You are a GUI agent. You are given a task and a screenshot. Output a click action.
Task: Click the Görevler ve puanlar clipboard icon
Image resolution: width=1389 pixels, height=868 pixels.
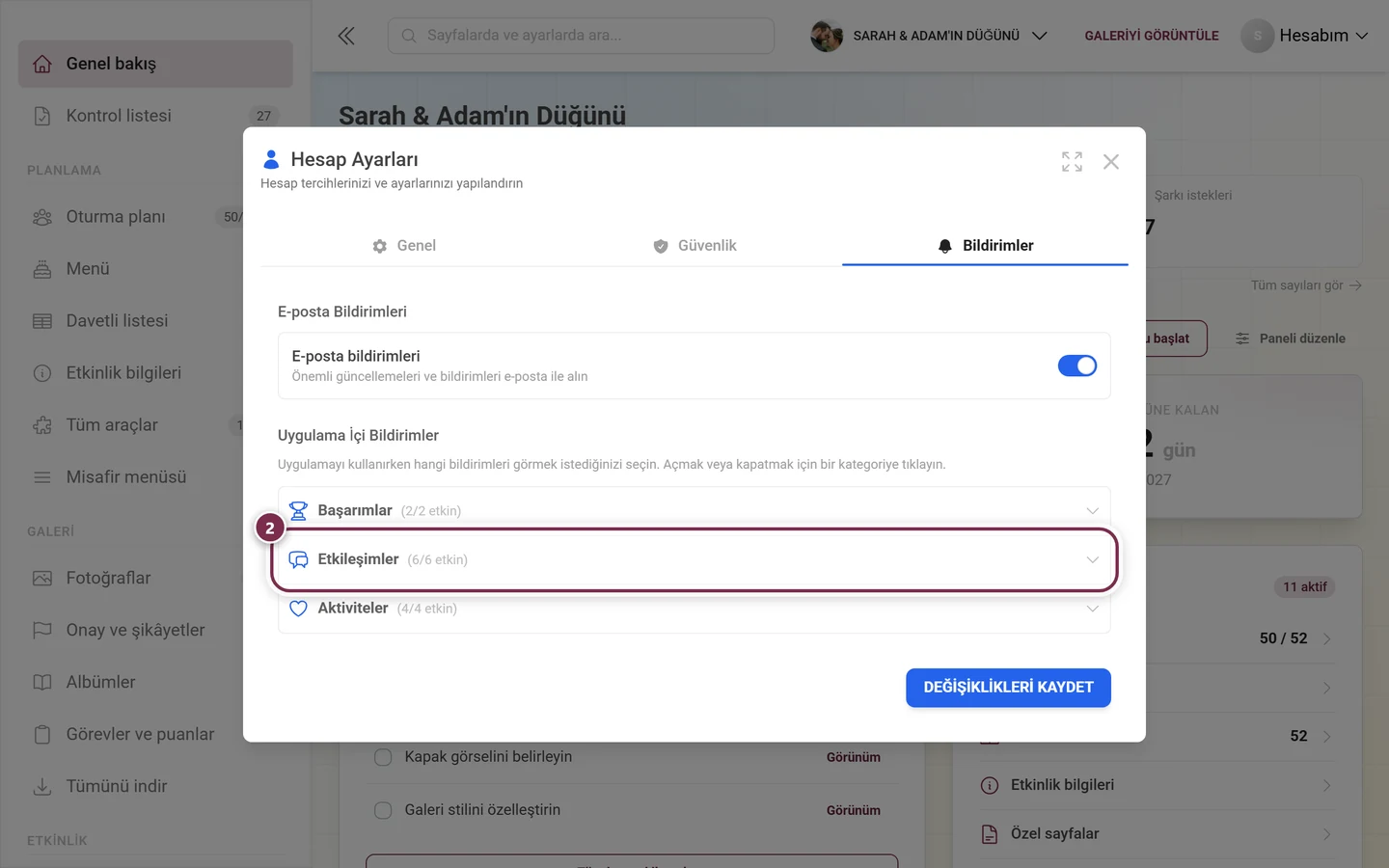[x=42, y=735]
